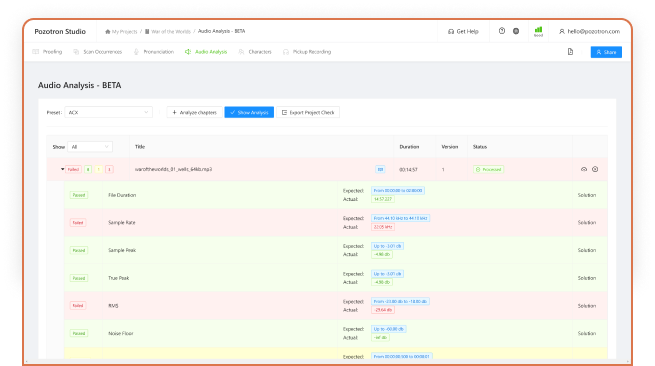This screenshot has height=366, width=655.
Task: Collapse the waroftheworlds mp3 row
Action: [x=62, y=169]
